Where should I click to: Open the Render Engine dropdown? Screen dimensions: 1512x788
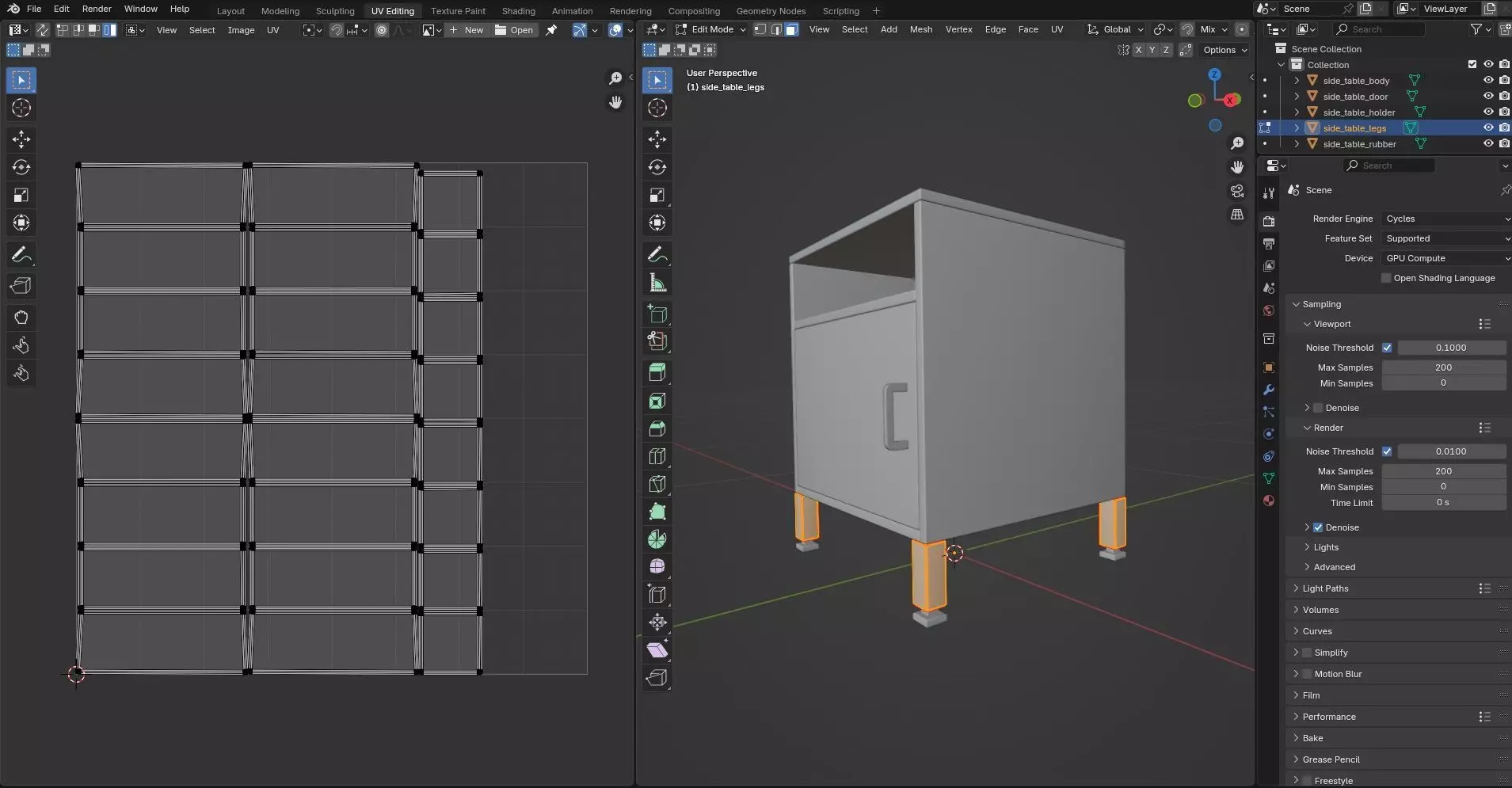[1445, 219]
